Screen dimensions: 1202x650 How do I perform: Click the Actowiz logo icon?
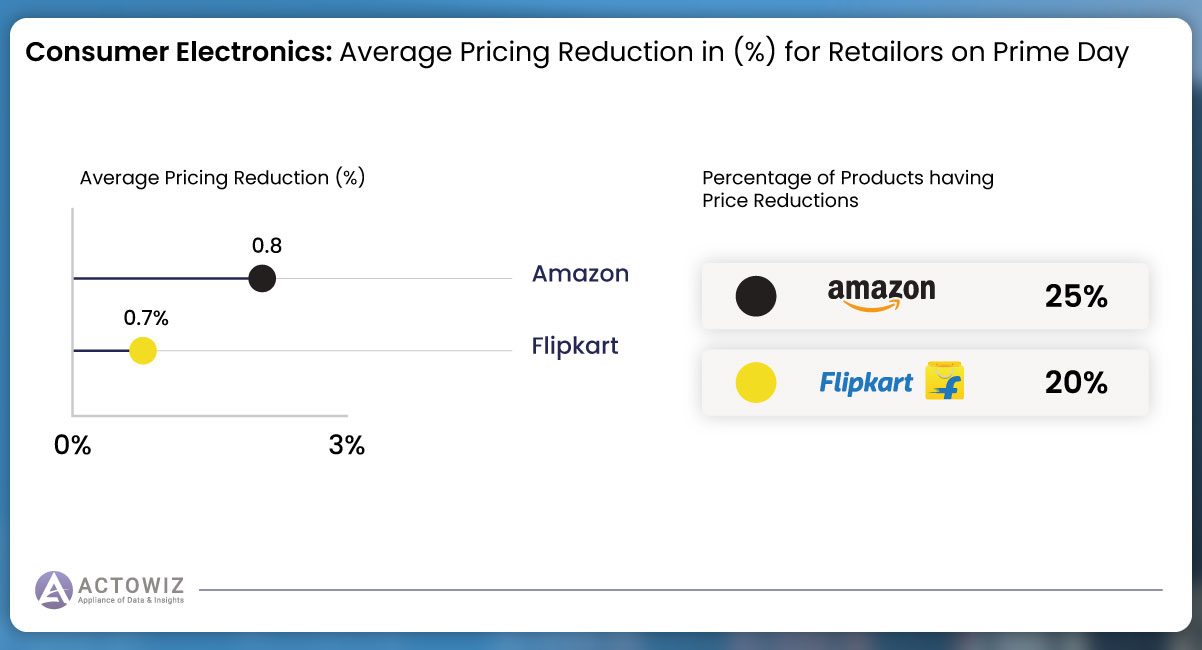pos(53,589)
